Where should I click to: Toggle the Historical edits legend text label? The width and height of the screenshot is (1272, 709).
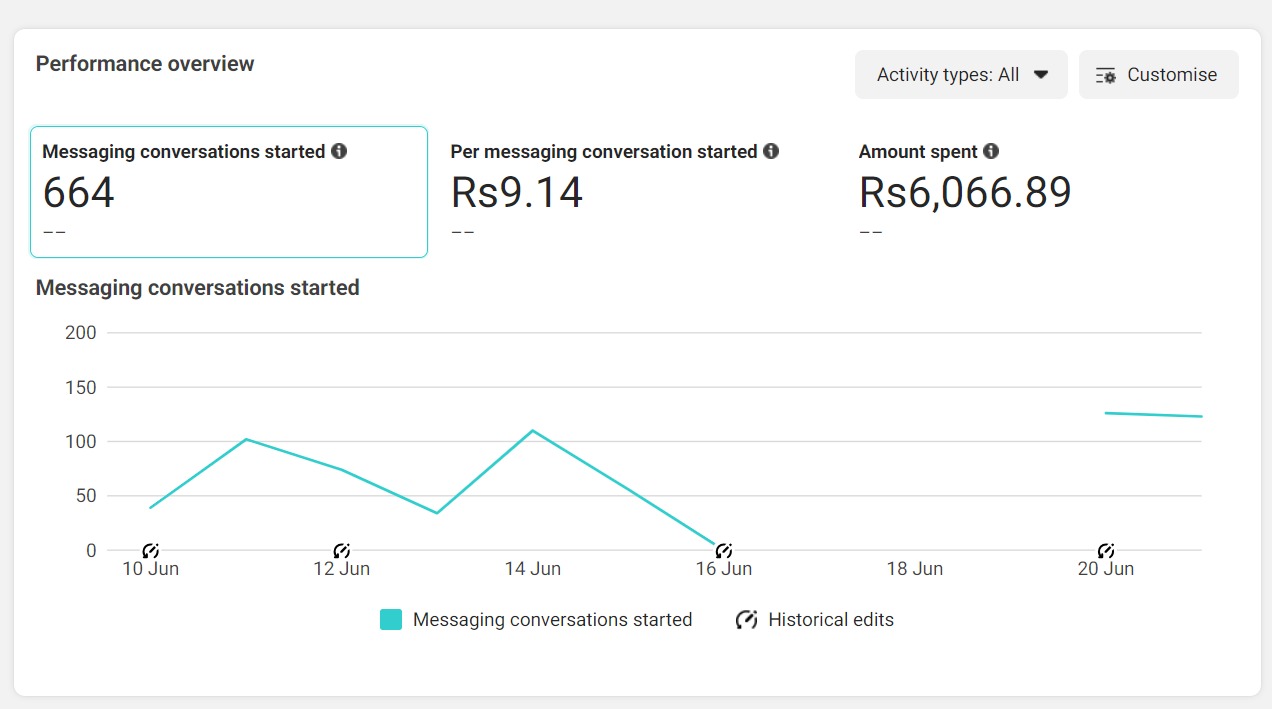[830, 620]
